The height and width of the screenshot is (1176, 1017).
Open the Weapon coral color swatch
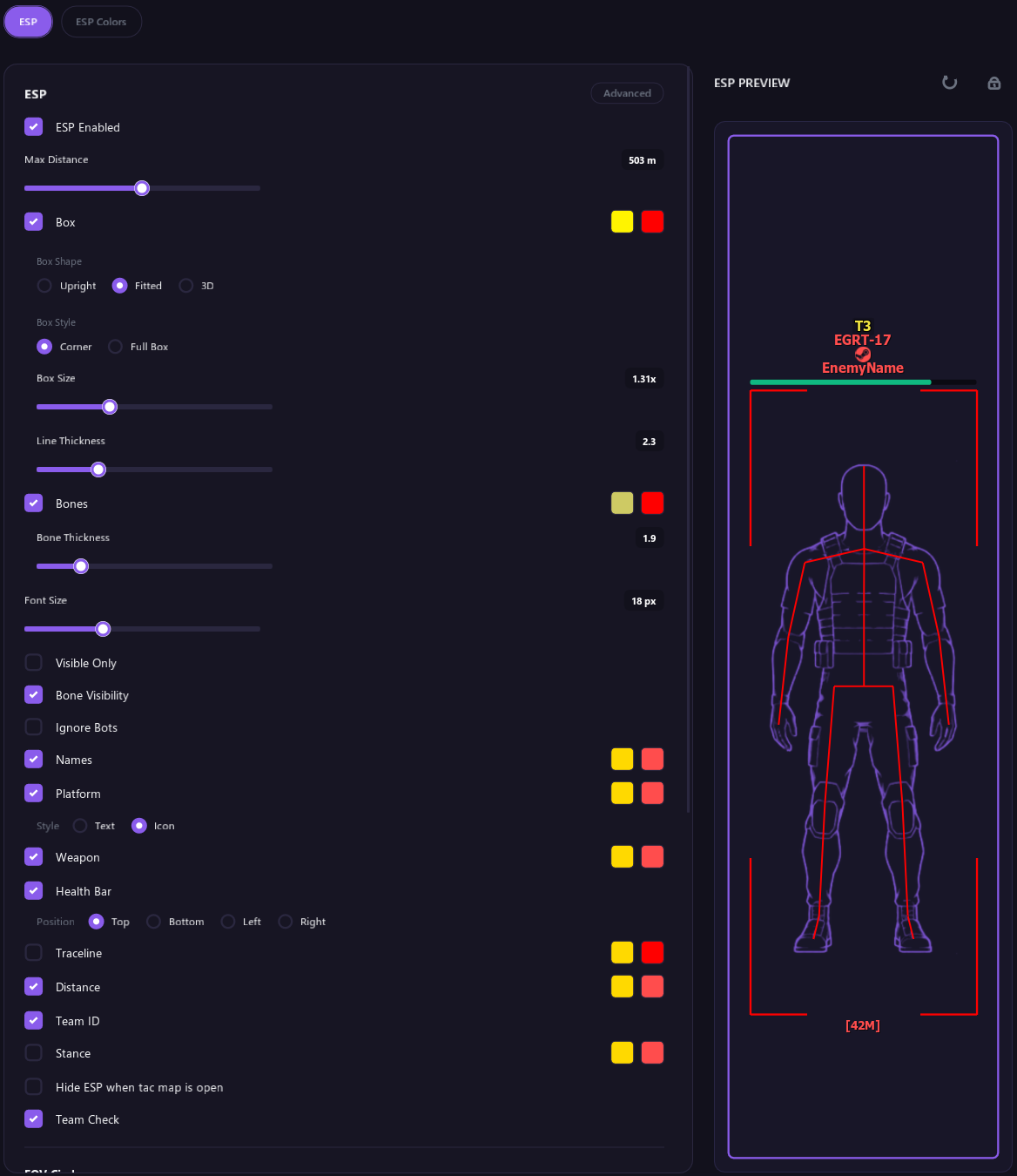pyautogui.click(x=652, y=856)
